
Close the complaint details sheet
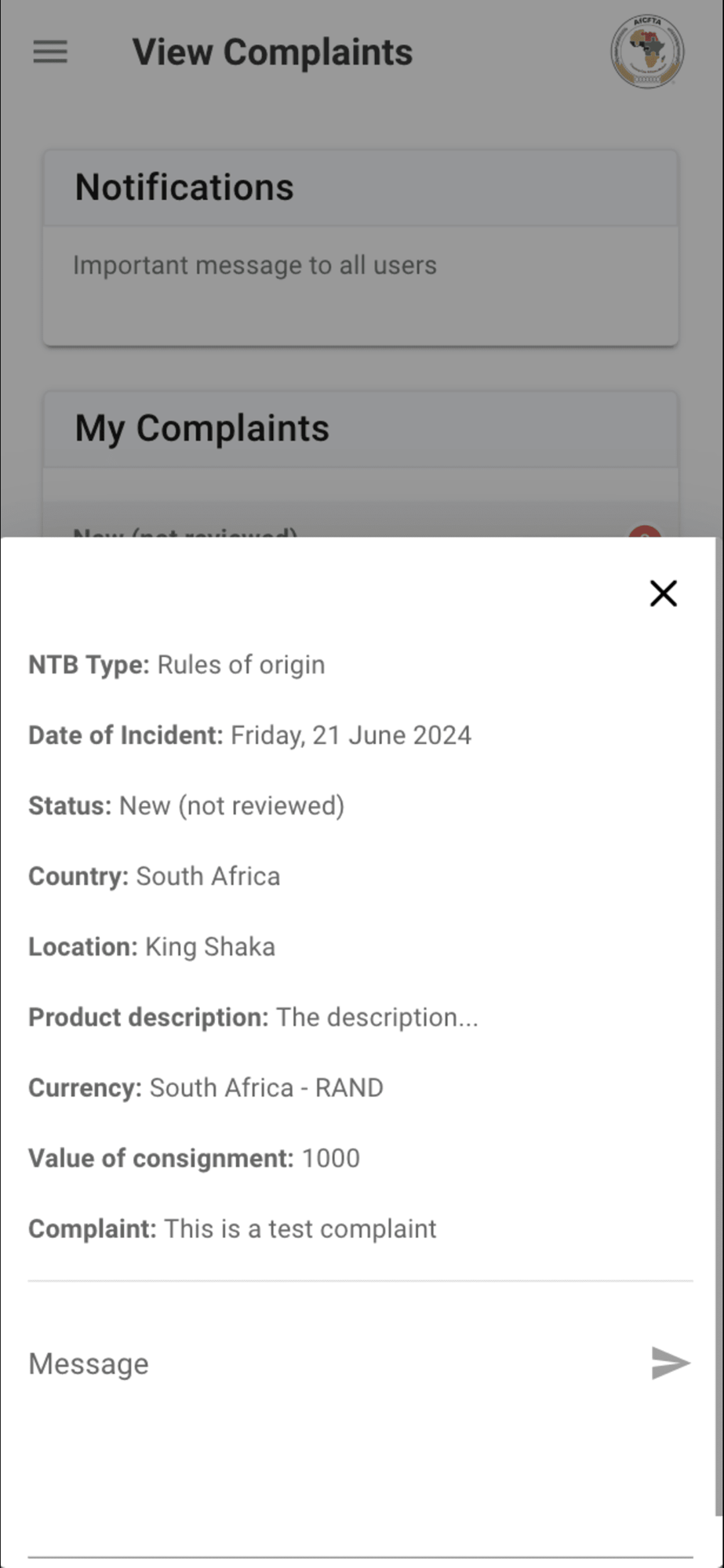coord(664,593)
